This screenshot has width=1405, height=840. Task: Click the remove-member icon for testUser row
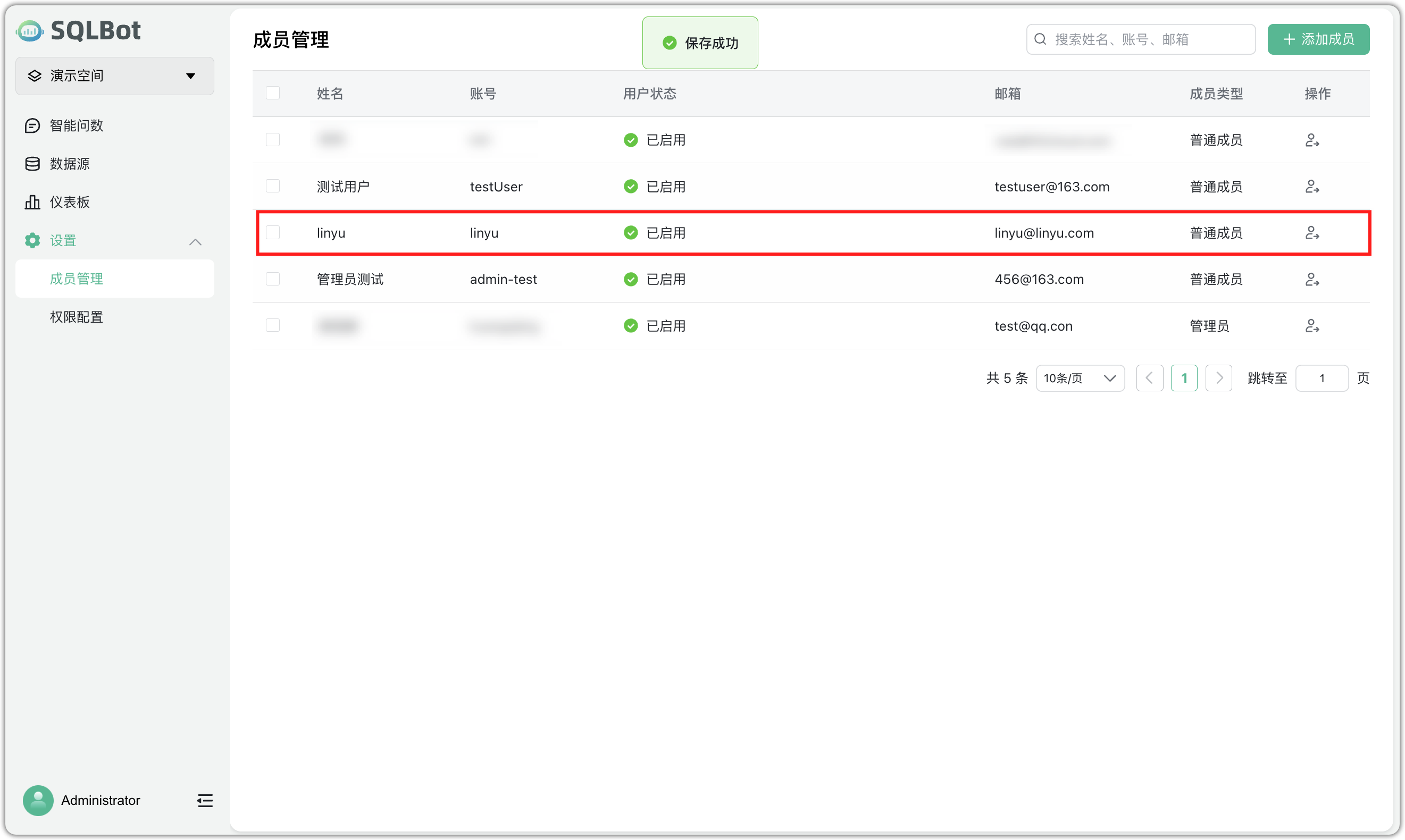1311,186
